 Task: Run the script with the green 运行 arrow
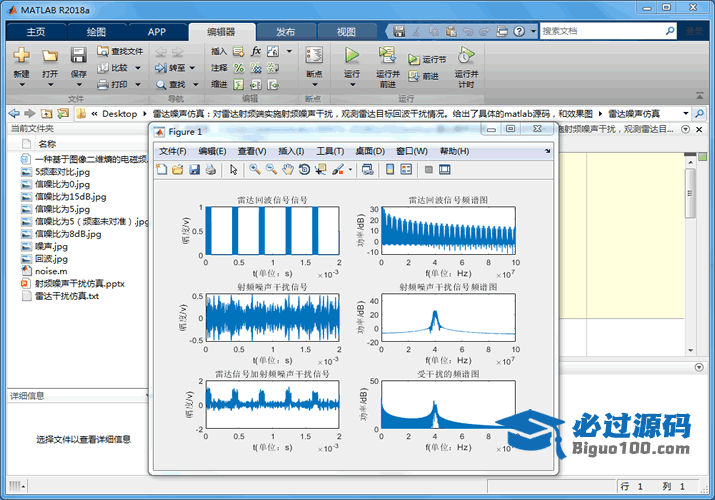pos(352,55)
